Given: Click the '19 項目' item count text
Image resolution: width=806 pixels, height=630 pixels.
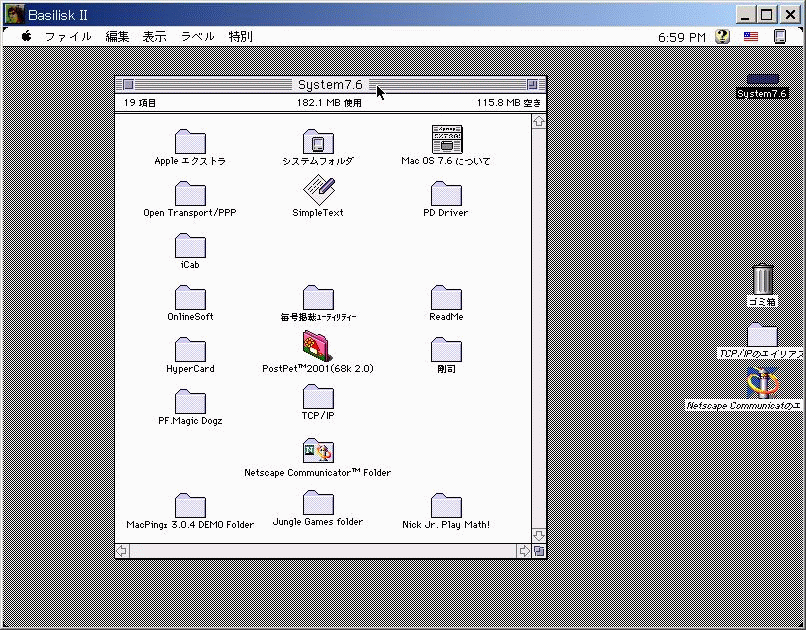Looking at the screenshot, I should (x=140, y=103).
